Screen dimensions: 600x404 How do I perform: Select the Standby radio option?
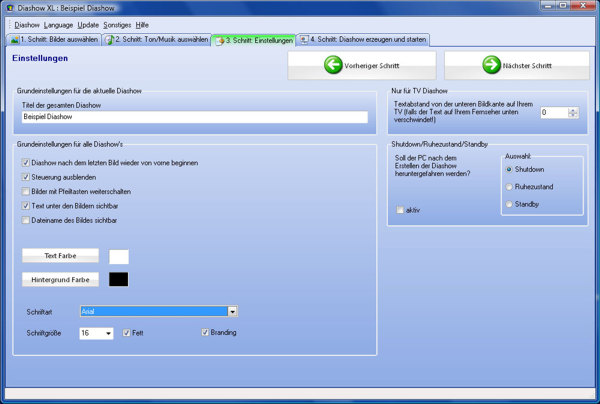[x=509, y=204]
